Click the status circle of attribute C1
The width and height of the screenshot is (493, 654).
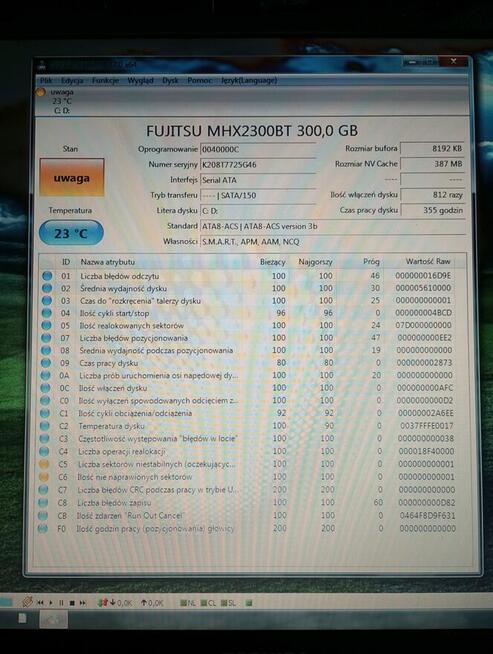pos(45,413)
